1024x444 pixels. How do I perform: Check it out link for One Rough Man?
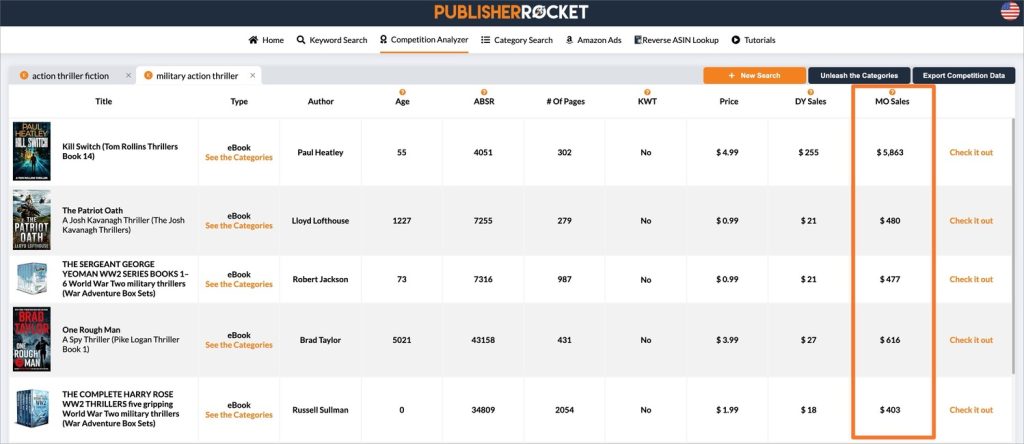click(x=971, y=340)
